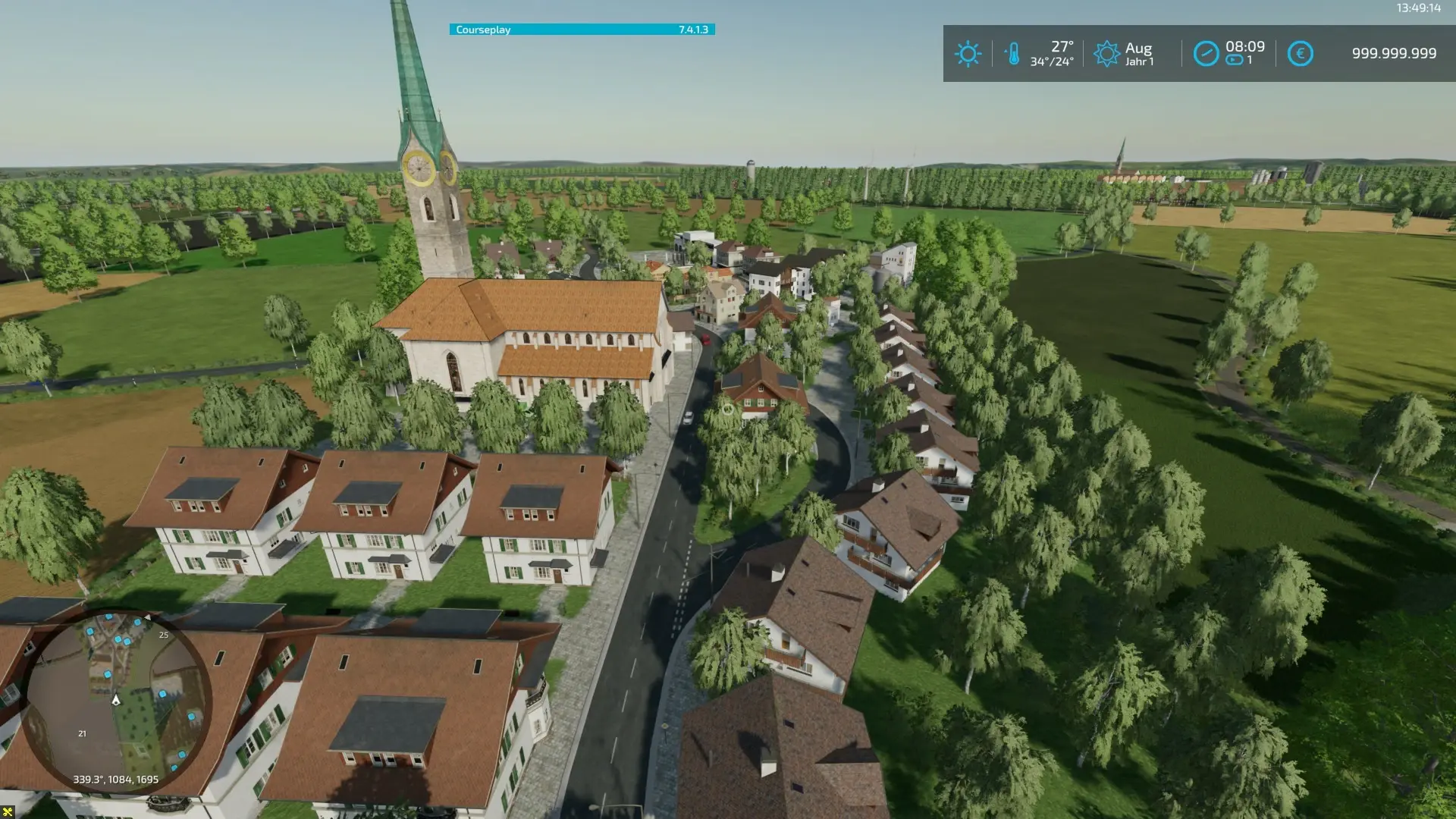Click the time scale speed icon
This screenshot has height=819, width=1456.
click(1234, 61)
